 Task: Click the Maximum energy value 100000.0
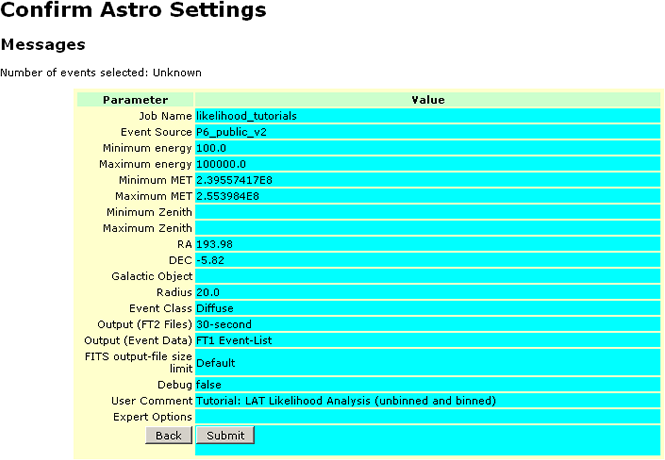click(x=221, y=164)
